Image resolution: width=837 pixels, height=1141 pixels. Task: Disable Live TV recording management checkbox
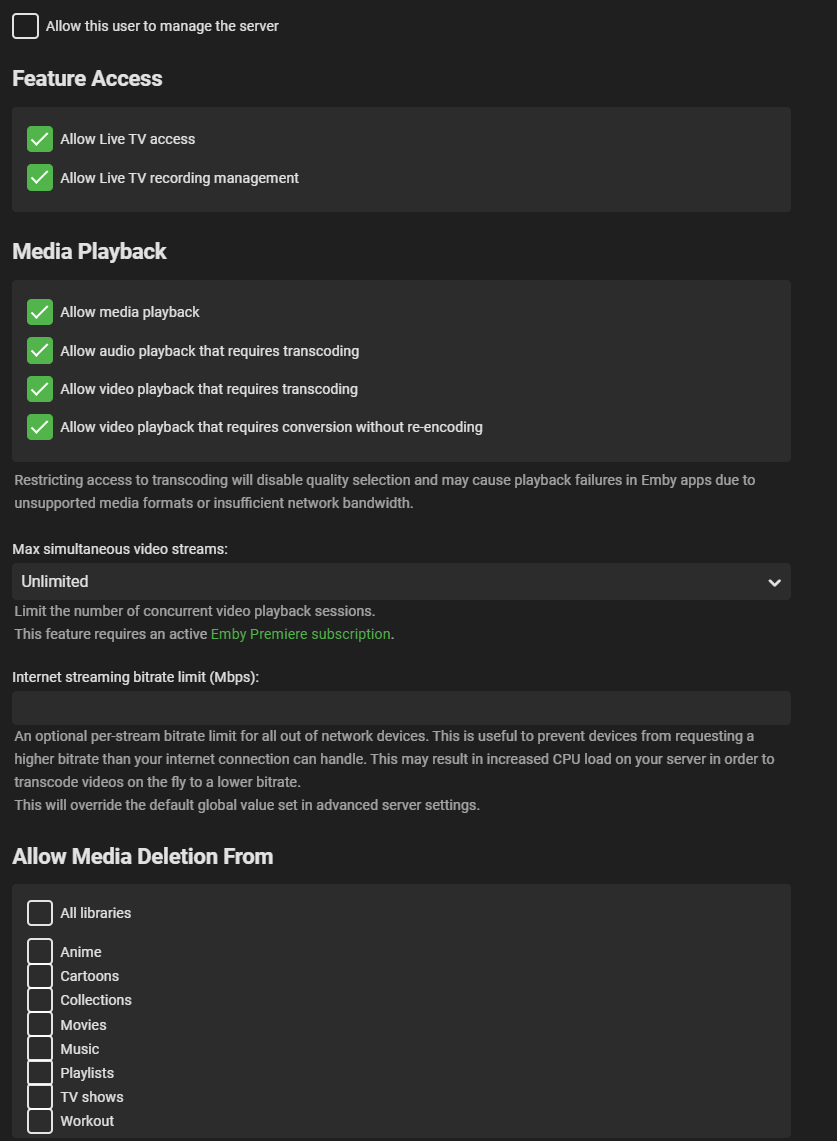[x=40, y=178]
